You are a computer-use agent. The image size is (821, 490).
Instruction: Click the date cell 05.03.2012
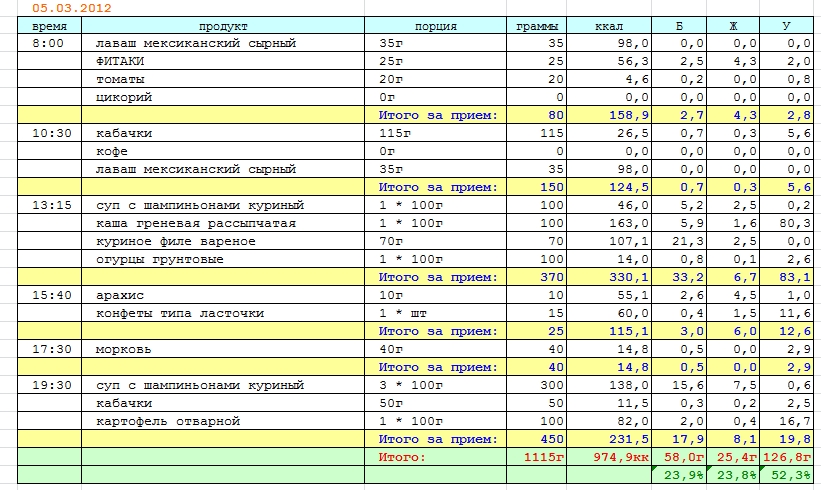[x=71, y=8]
